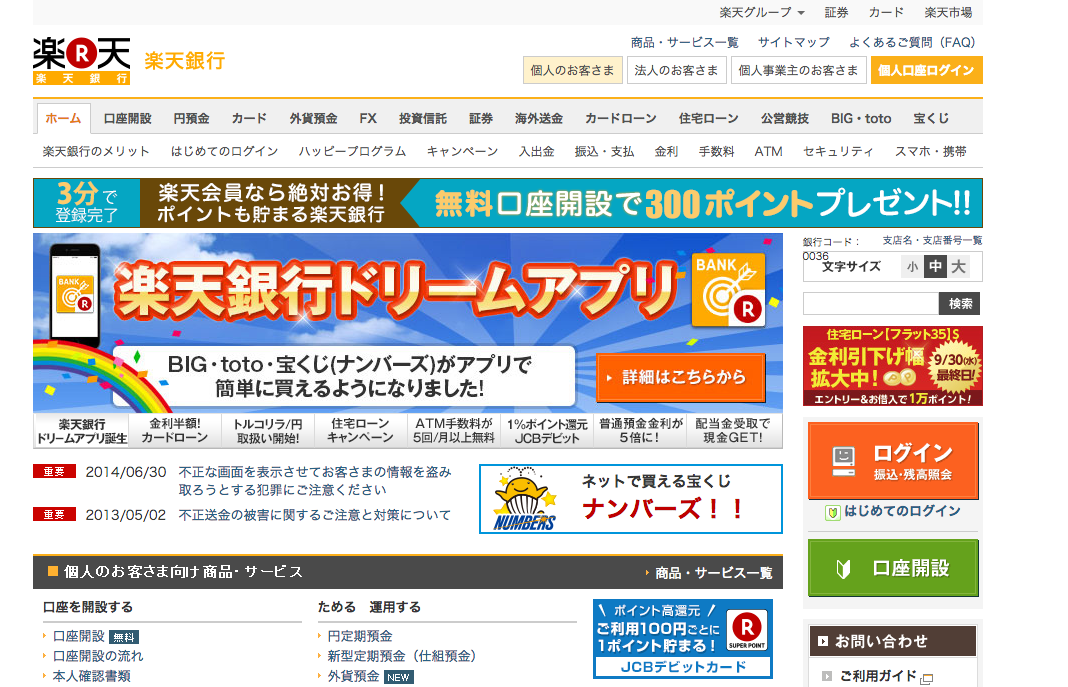Viewport: 1068px width, 687px height.
Task: Open the JCBデビットカード promo banner
Action: pyautogui.click(x=682, y=639)
